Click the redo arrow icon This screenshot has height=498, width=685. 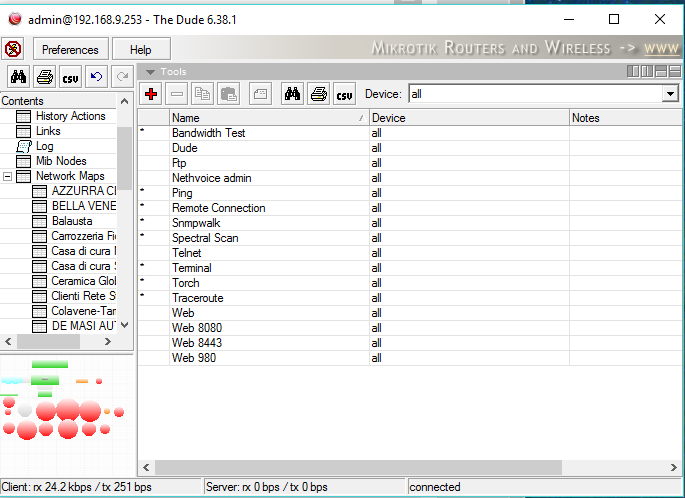[x=122, y=77]
